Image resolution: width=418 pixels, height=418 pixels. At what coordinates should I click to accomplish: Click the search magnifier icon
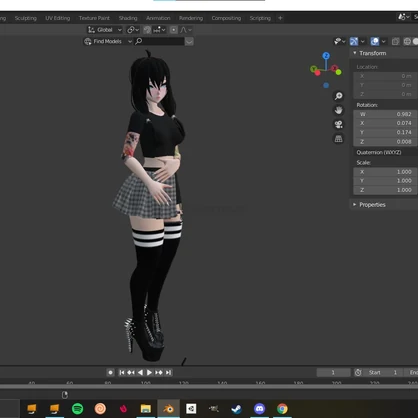[139, 41]
